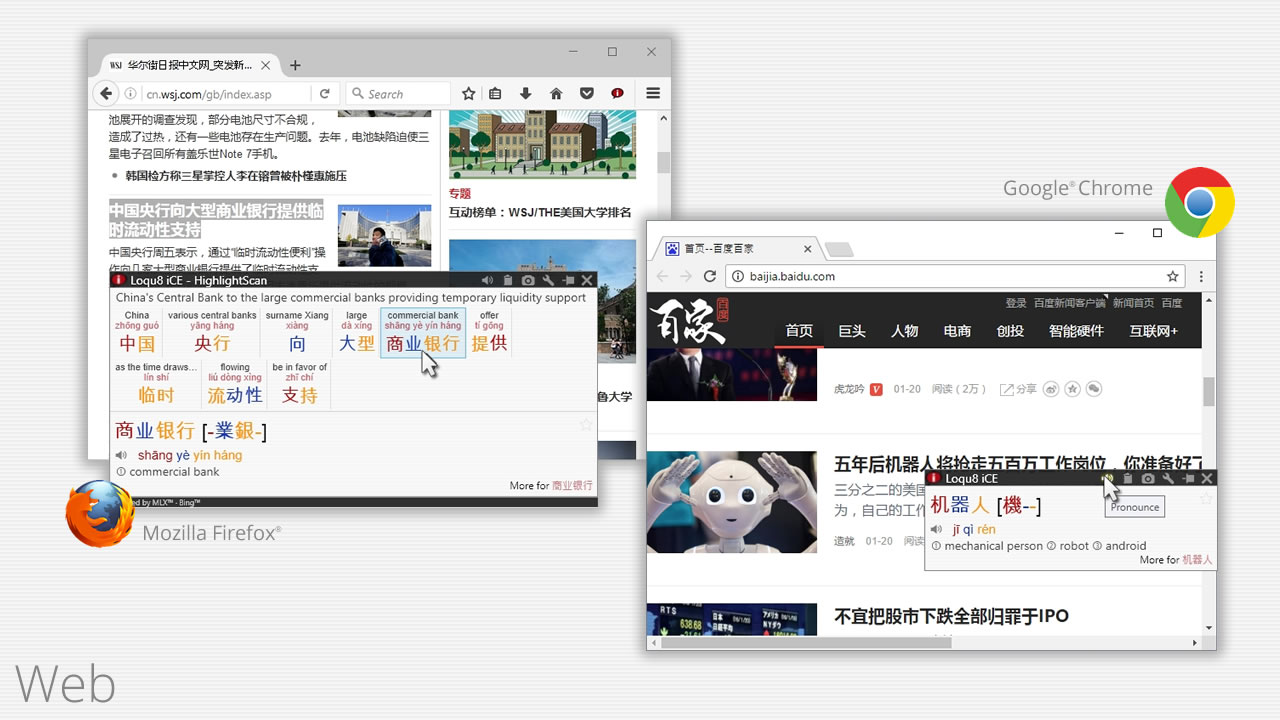Click 新闻首页 link on Baijia

[x=1133, y=303]
